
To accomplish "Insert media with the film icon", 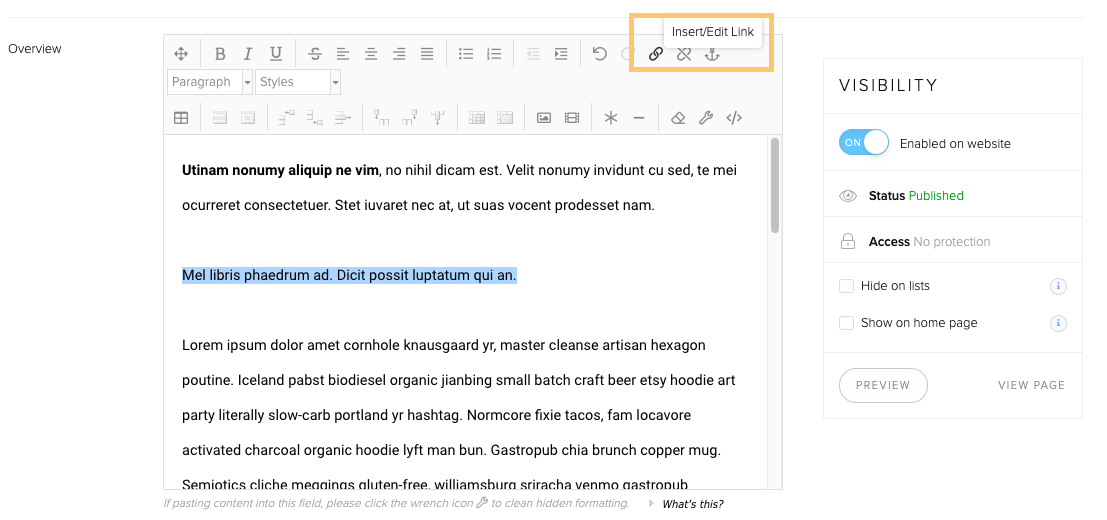I will coord(572,118).
